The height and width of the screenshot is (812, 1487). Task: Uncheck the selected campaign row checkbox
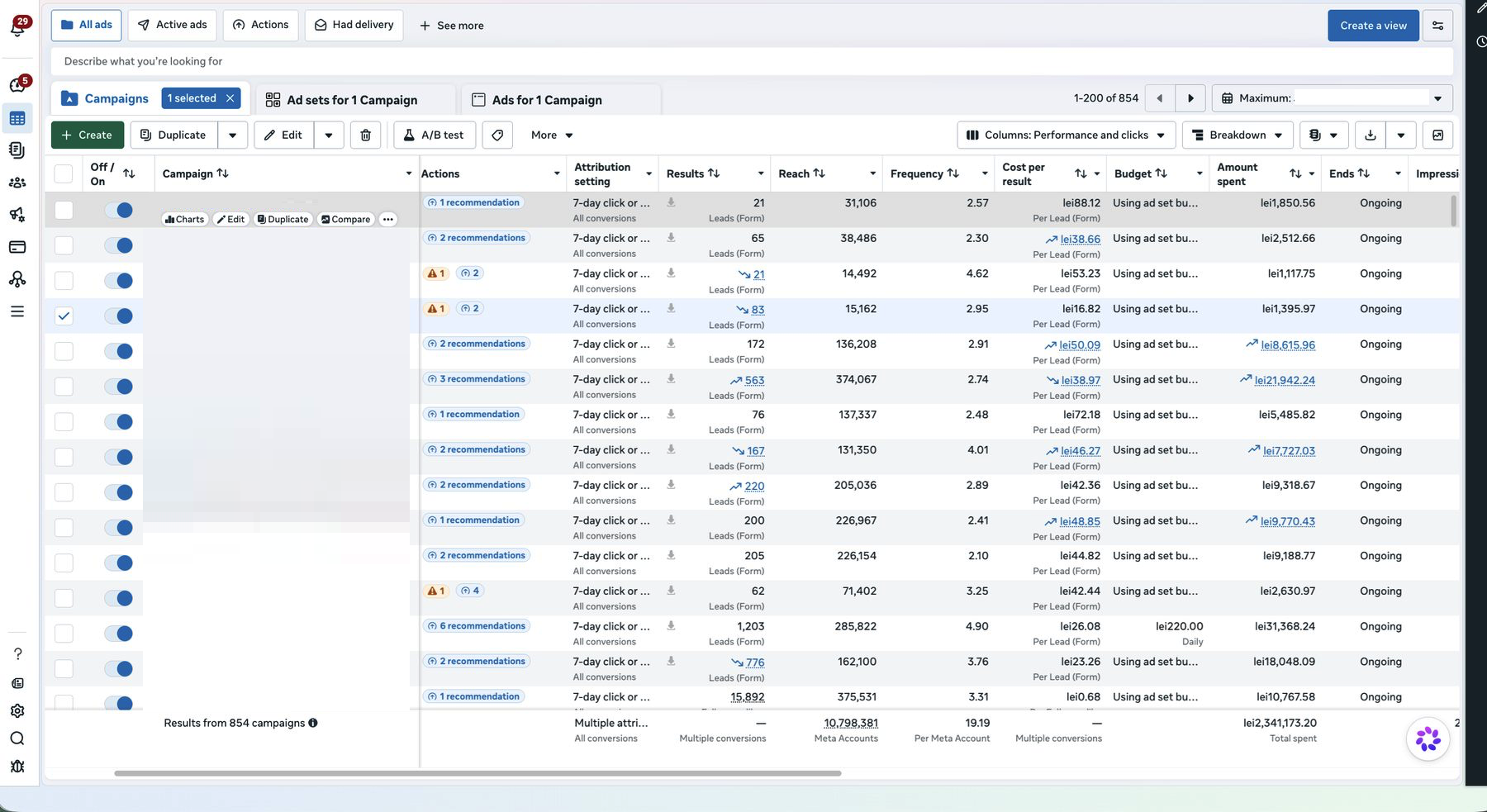pyautogui.click(x=64, y=316)
